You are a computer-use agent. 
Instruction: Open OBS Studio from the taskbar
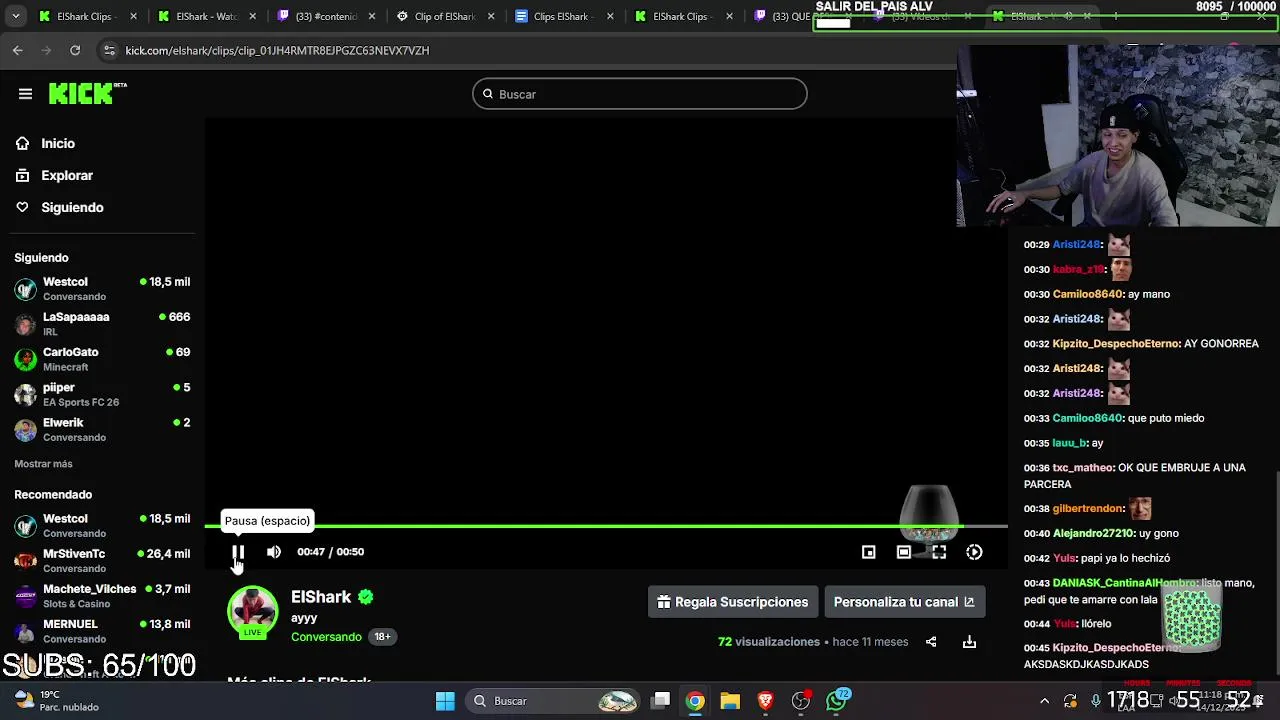click(800, 701)
